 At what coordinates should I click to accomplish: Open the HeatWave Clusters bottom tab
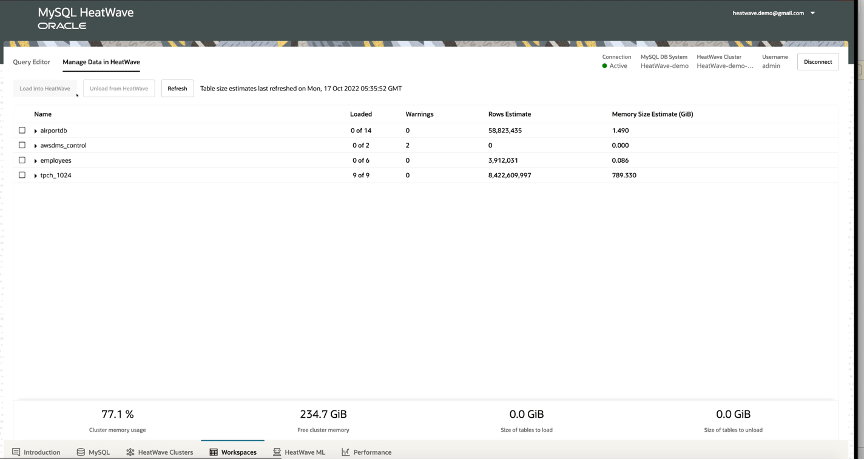coord(160,452)
